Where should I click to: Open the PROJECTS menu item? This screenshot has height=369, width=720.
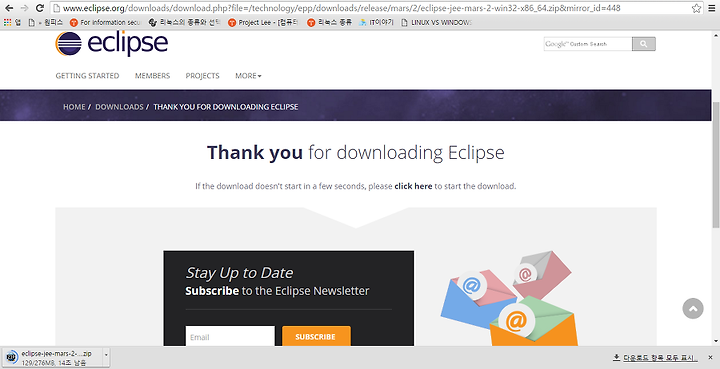(202, 76)
